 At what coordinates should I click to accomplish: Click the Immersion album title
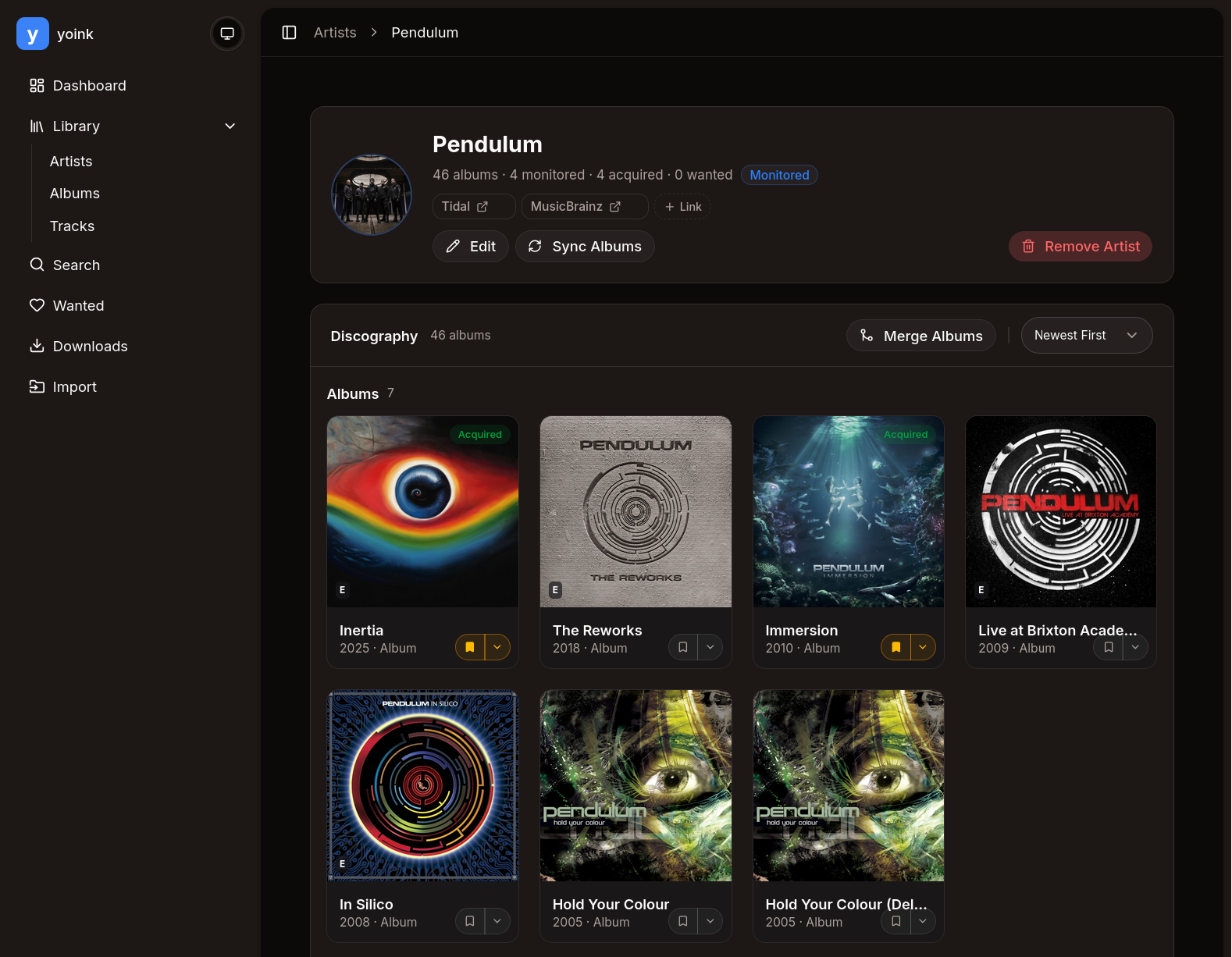[x=802, y=631]
